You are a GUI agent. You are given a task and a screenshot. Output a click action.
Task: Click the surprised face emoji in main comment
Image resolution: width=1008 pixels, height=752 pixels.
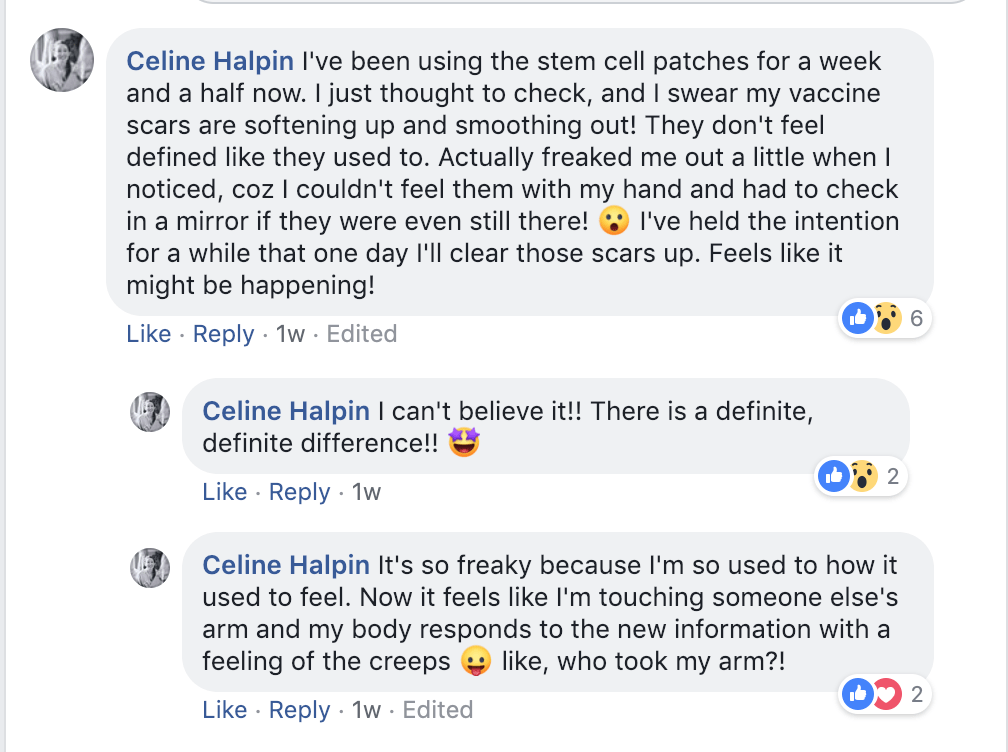tap(612, 221)
